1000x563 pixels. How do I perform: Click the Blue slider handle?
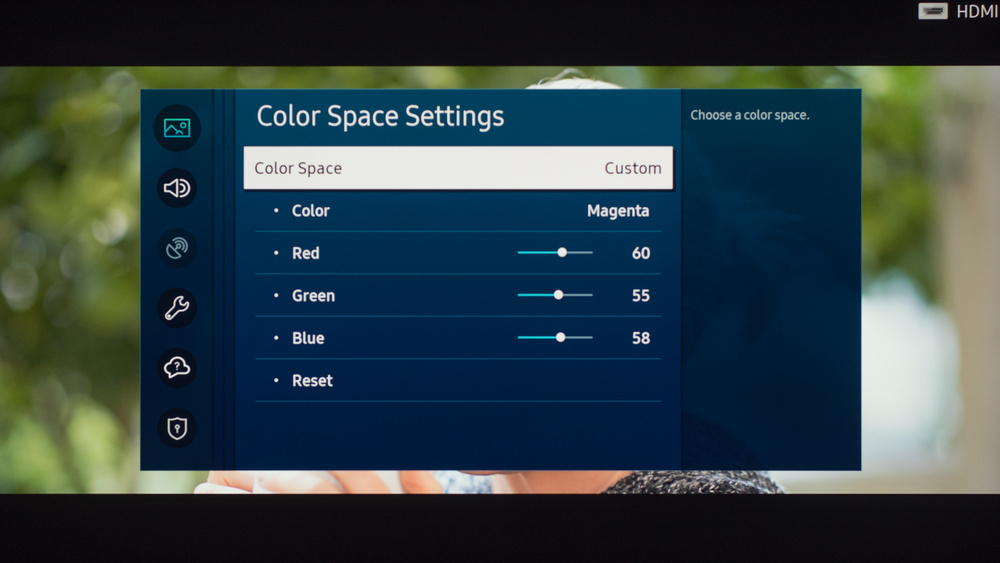[x=560, y=338]
